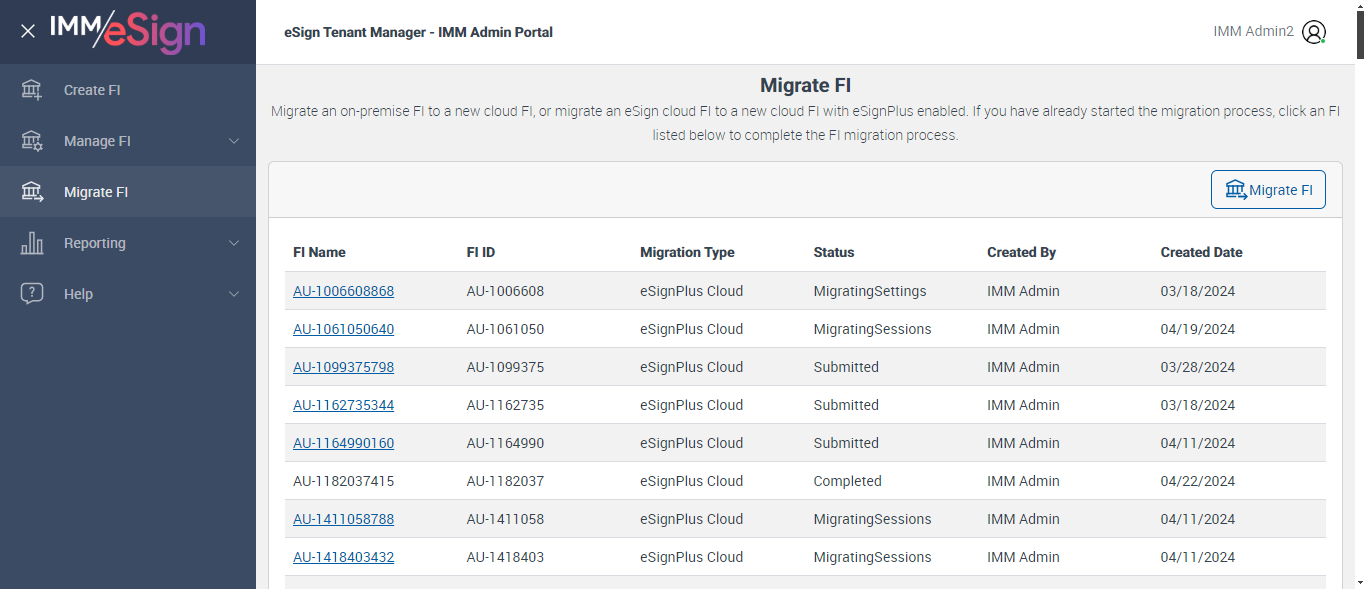Image resolution: width=1366 pixels, height=589 pixels.
Task: Click the Migrate FI button
Action: 1268,190
